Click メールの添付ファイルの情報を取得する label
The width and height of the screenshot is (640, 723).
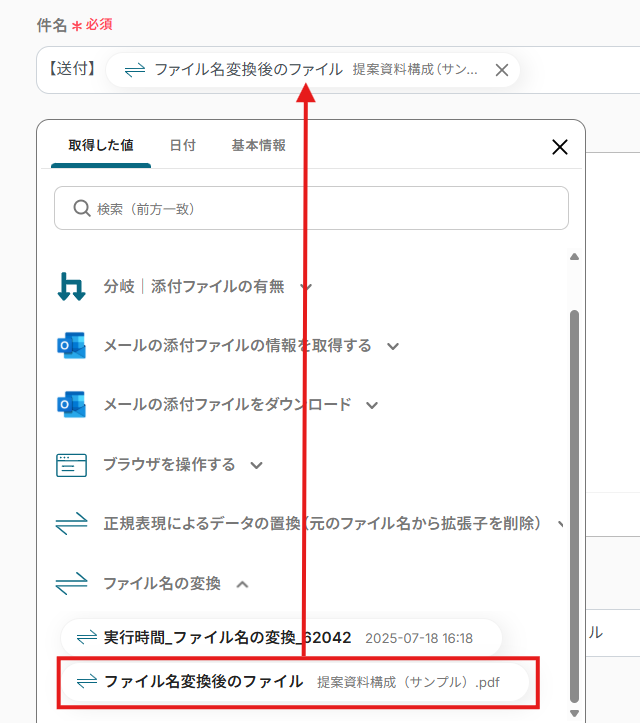pos(237,345)
